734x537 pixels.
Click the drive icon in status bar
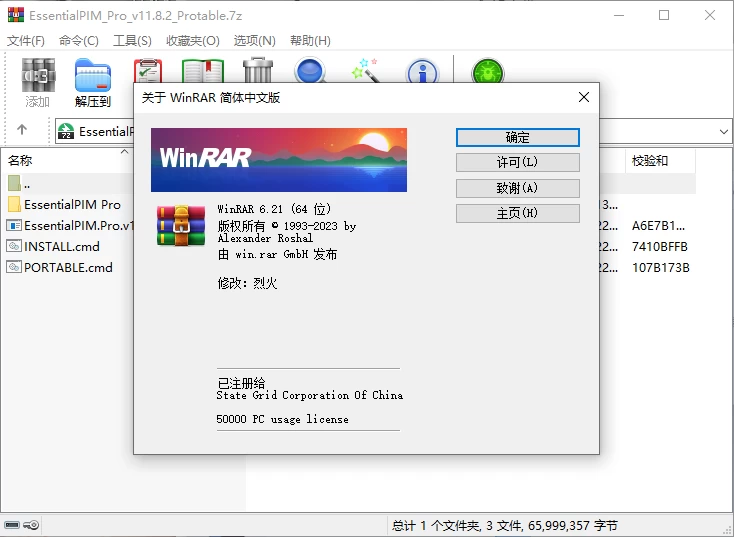12,525
